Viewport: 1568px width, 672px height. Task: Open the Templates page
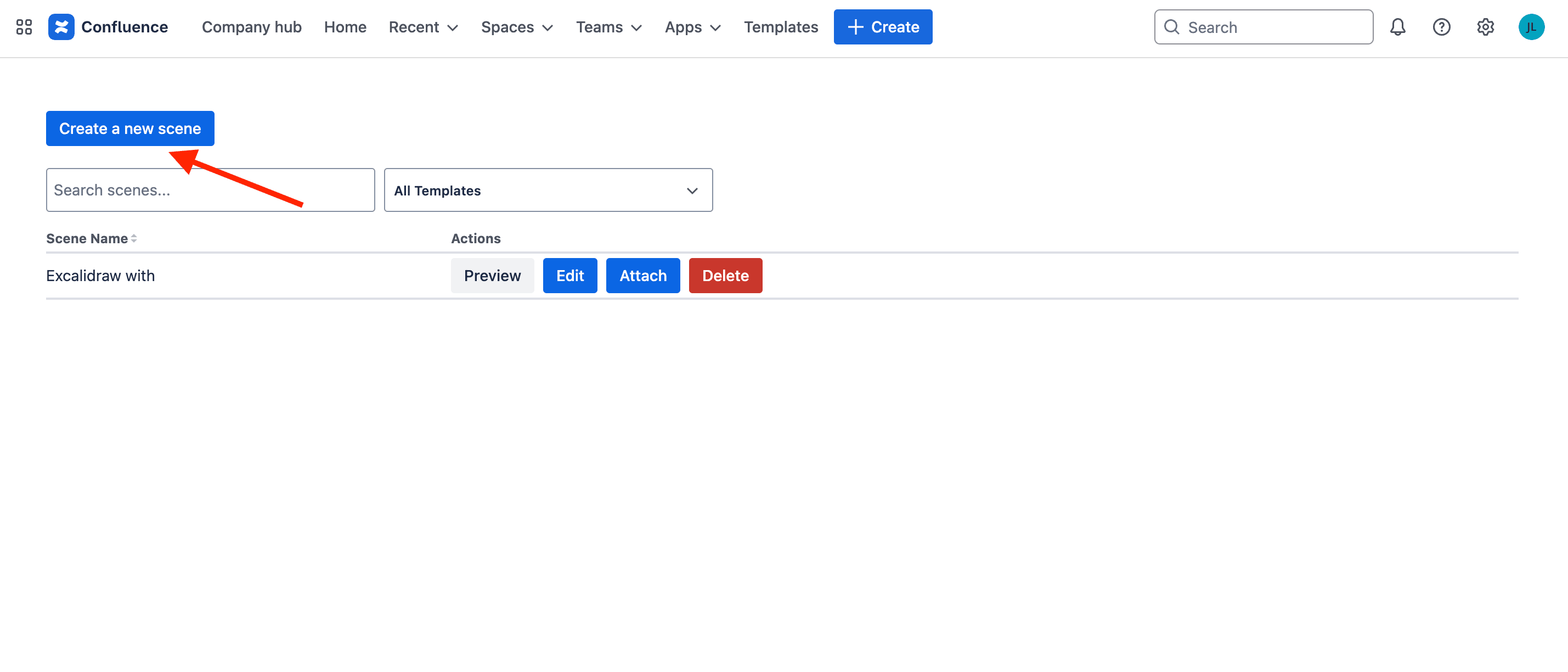pos(780,27)
